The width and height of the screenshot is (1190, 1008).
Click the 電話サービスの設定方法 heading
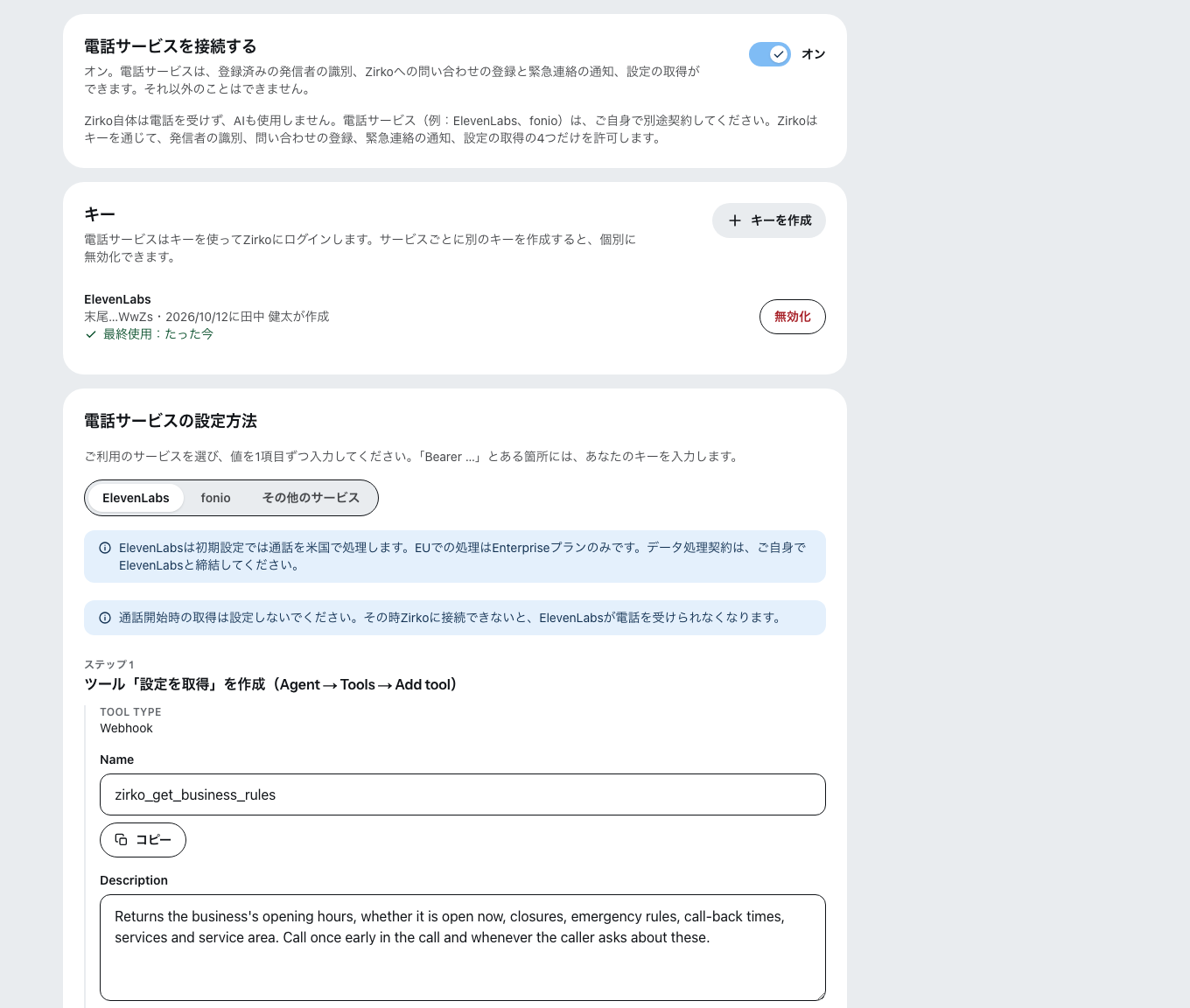point(171,421)
